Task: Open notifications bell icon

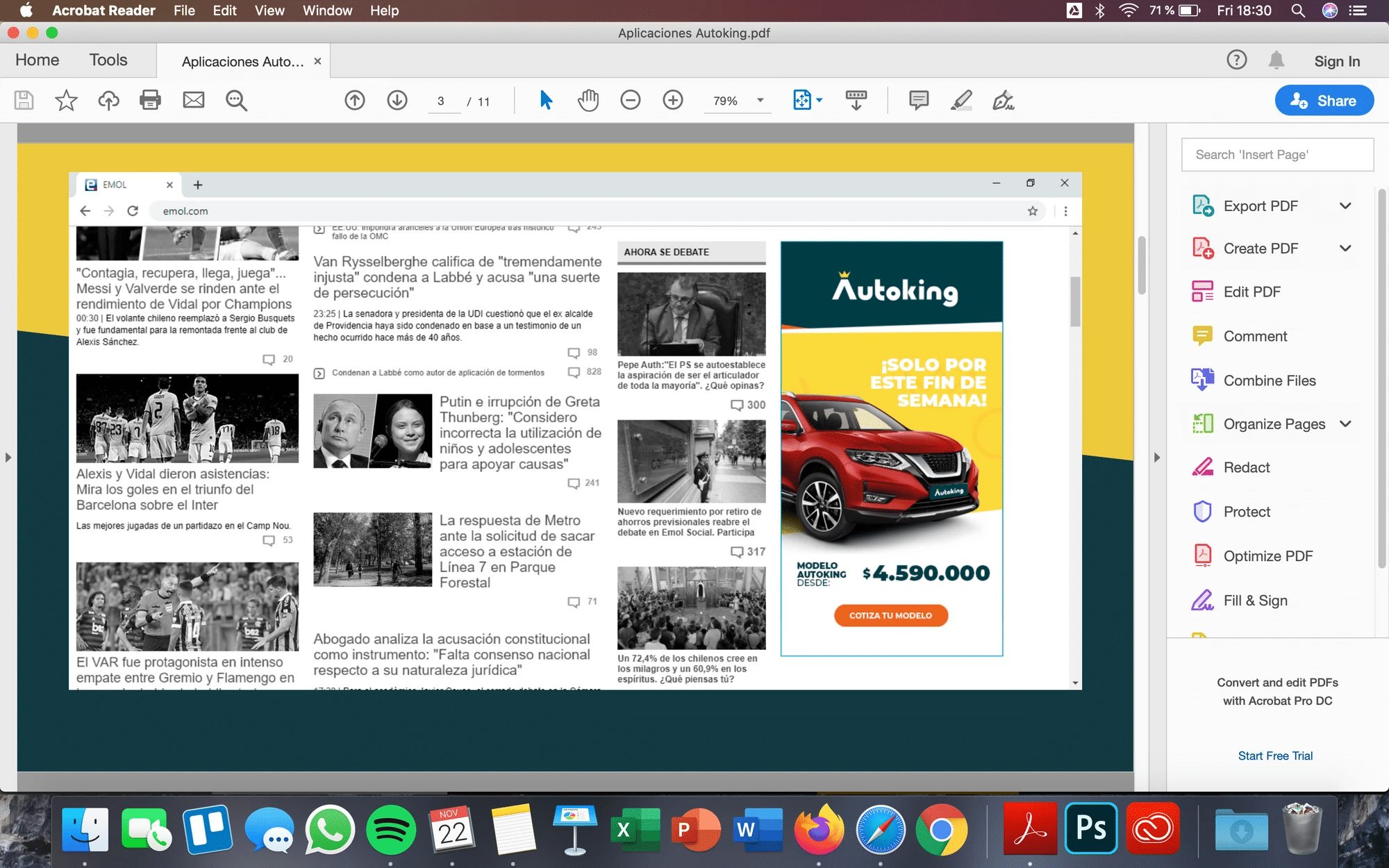Action: point(1276,60)
